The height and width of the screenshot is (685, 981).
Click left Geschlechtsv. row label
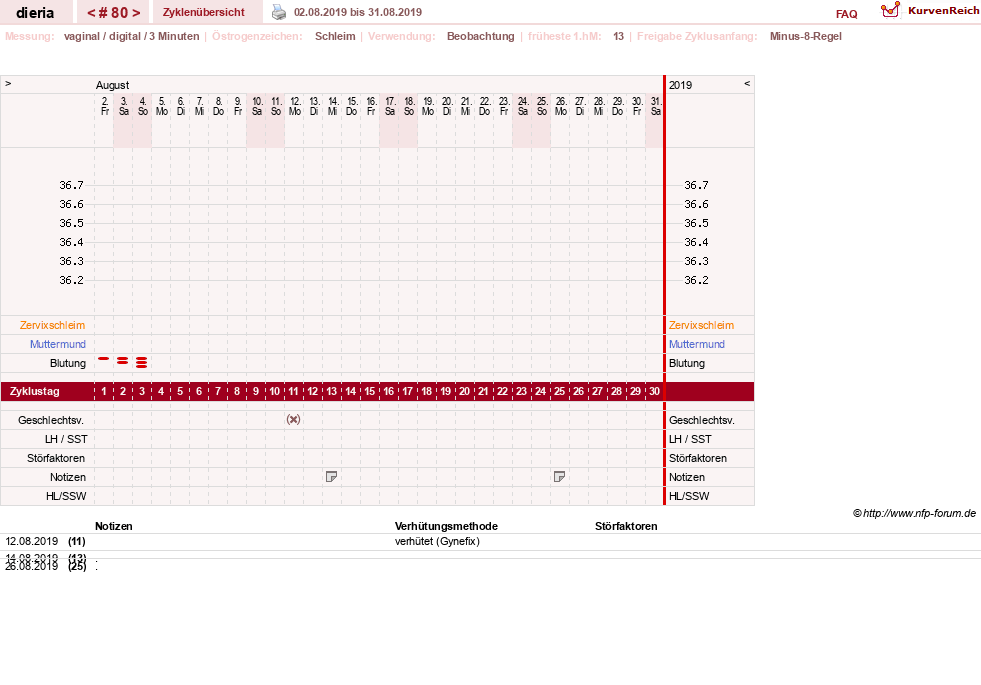pos(51,420)
